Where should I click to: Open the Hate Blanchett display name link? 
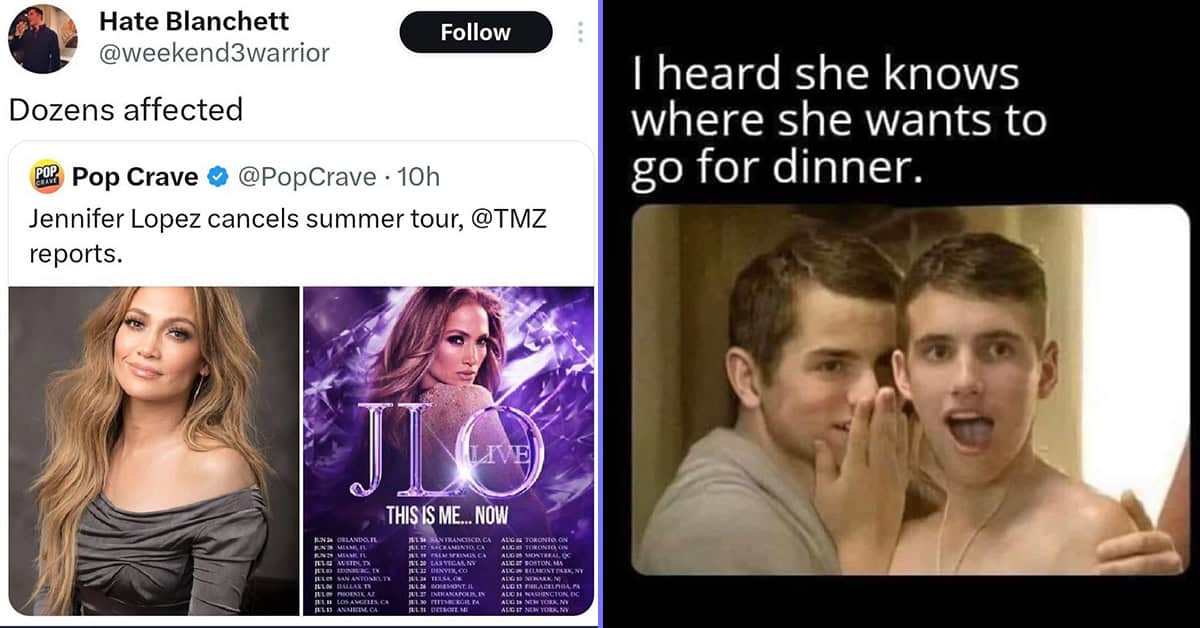tap(193, 21)
